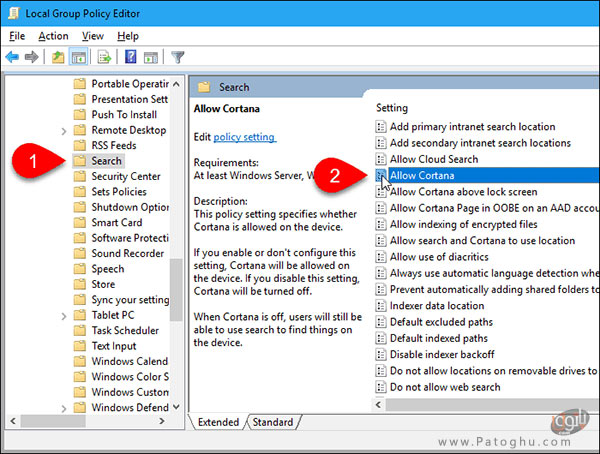Click policy icon beside Allow Cloud Search
600x454 pixels.
coord(381,159)
